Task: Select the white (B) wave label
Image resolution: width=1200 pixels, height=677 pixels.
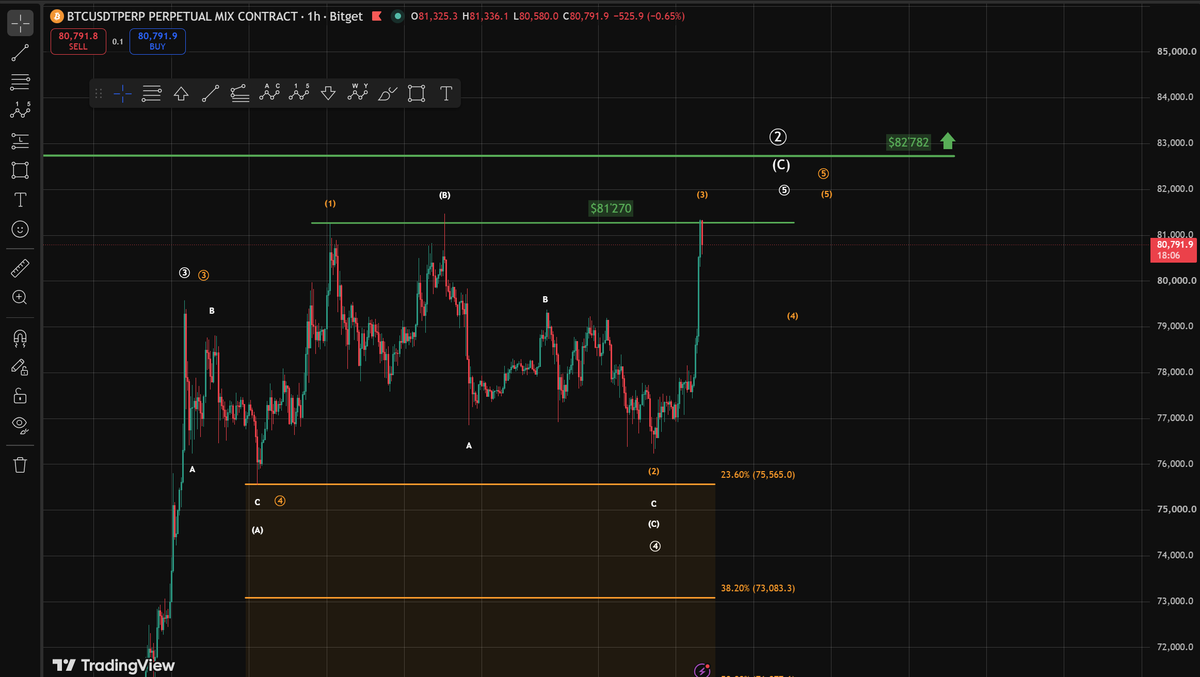Action: coord(445,196)
